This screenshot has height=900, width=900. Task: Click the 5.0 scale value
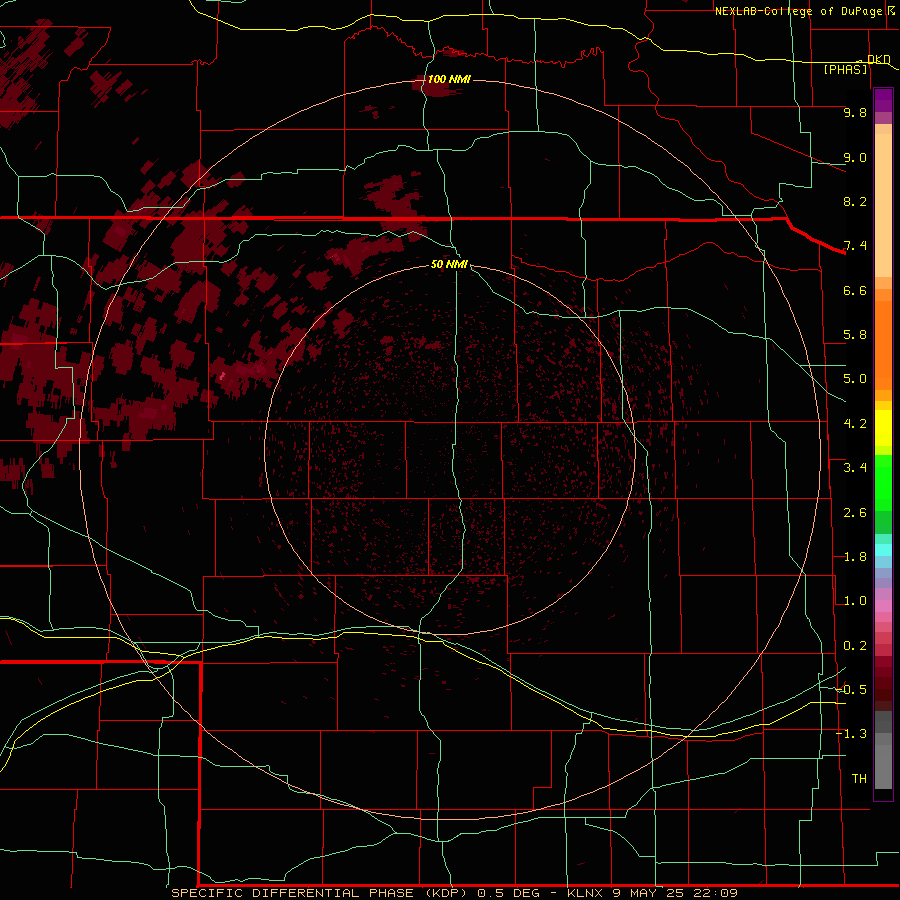click(855, 379)
